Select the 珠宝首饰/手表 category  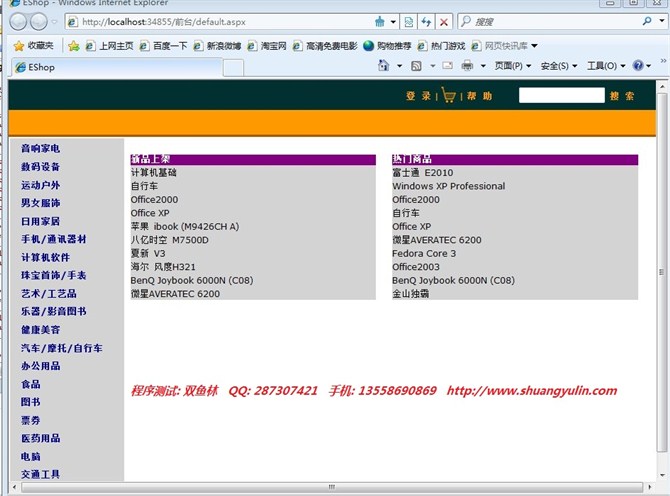pos(54,276)
